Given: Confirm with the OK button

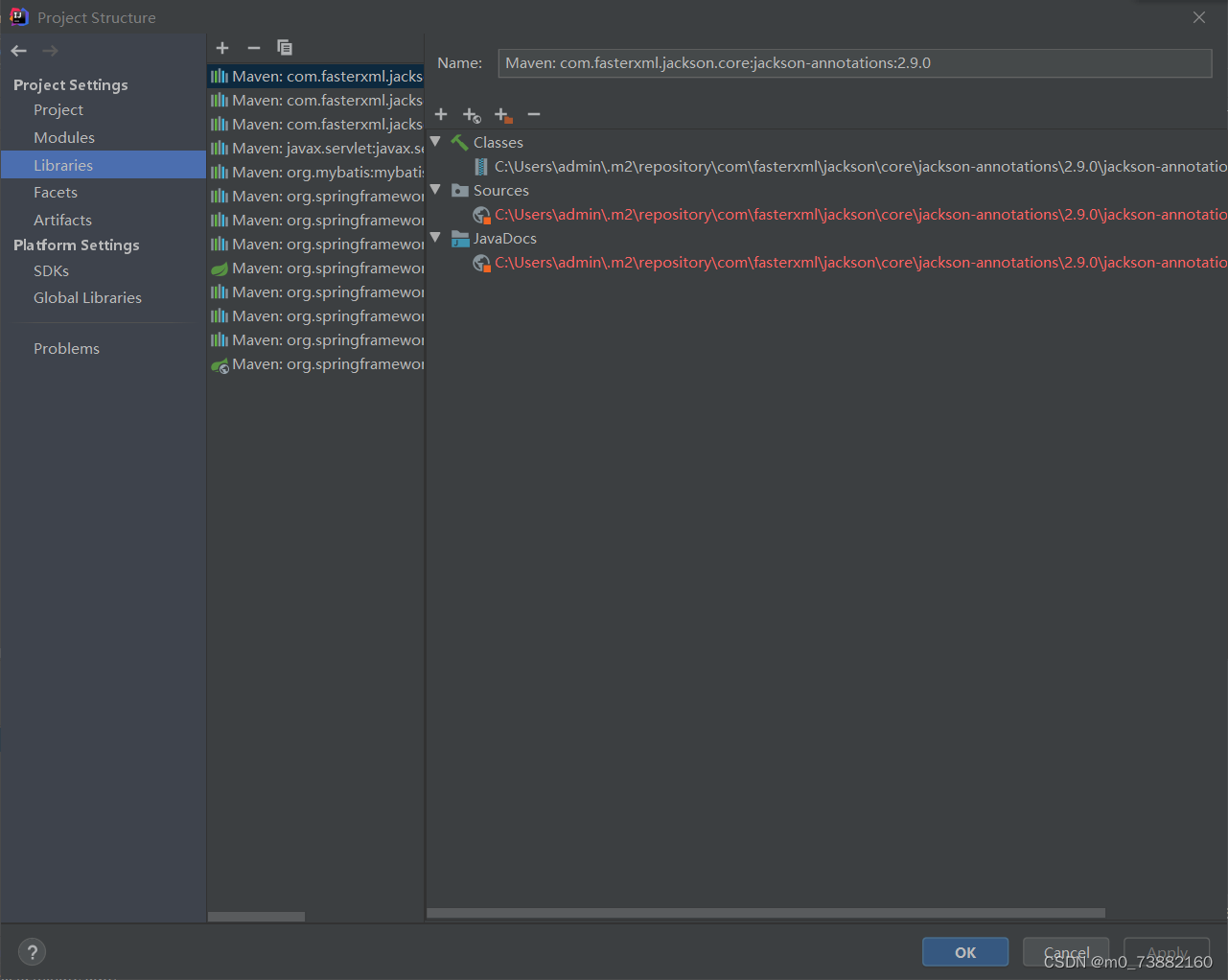Looking at the screenshot, I should coord(965,952).
